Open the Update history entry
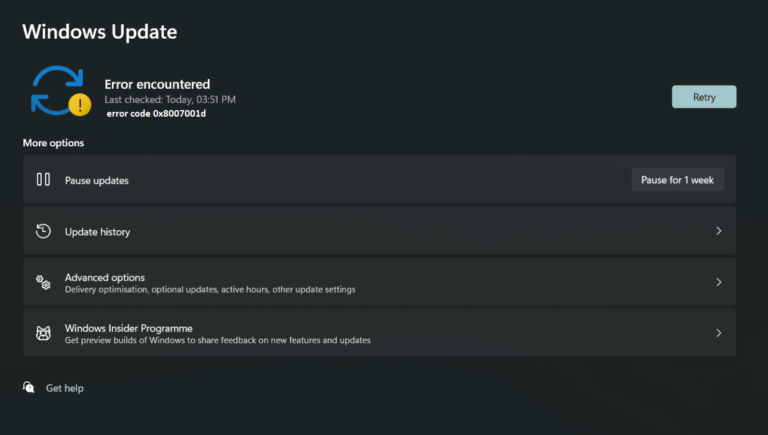The image size is (768, 435). (x=379, y=231)
